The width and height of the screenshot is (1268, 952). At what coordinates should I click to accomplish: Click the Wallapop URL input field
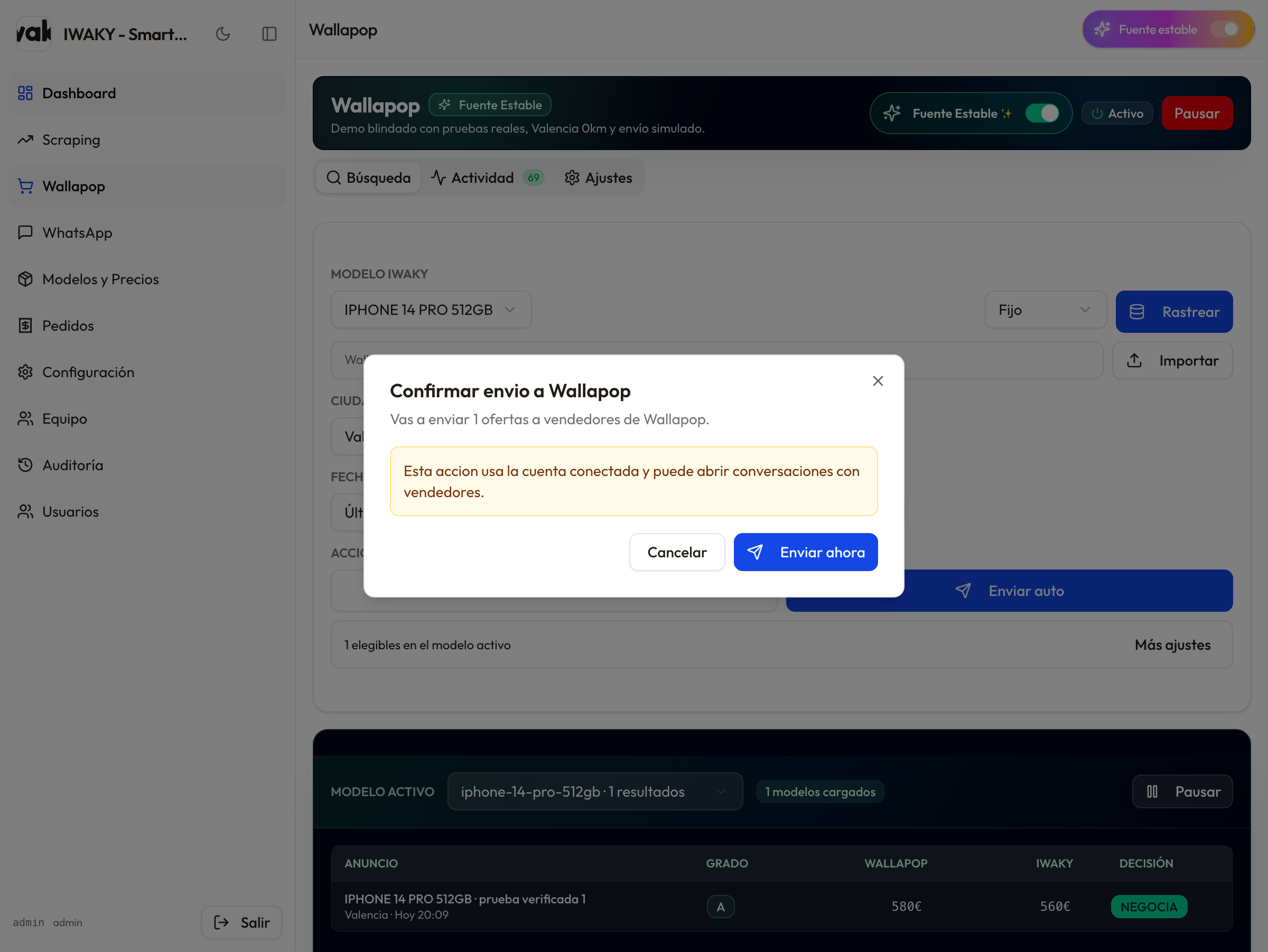(716, 360)
